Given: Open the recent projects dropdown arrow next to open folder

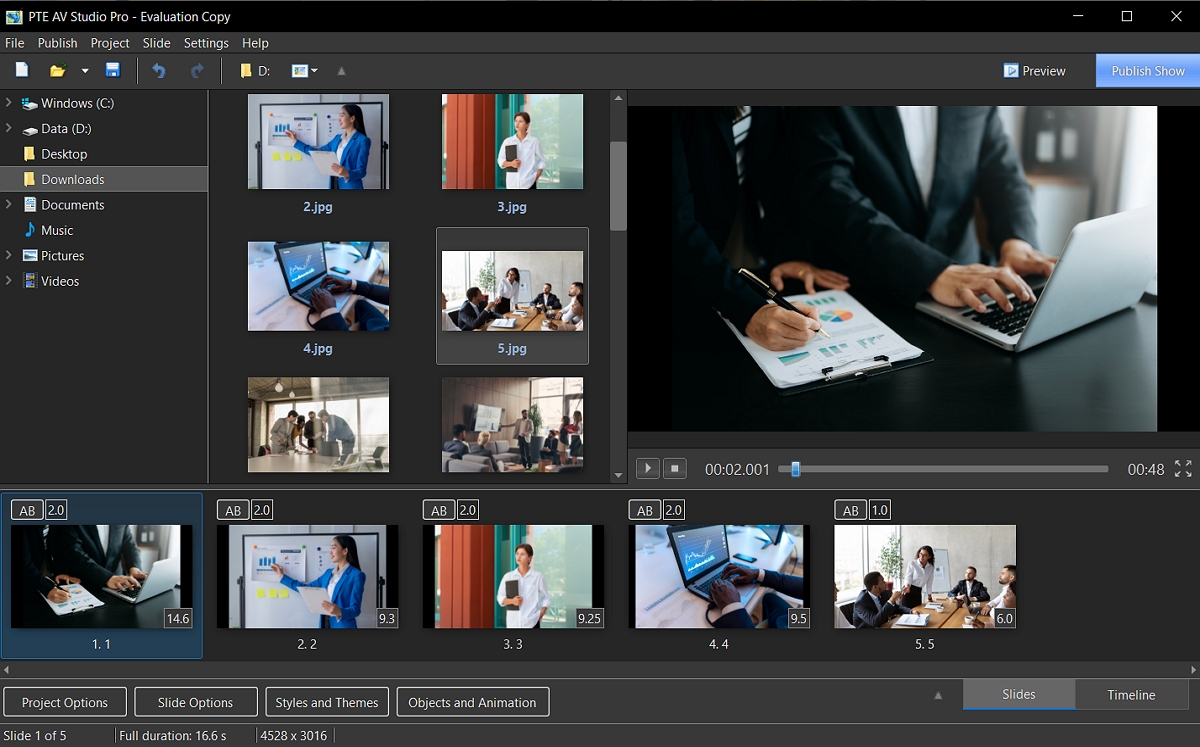Looking at the screenshot, I should click(x=85, y=71).
